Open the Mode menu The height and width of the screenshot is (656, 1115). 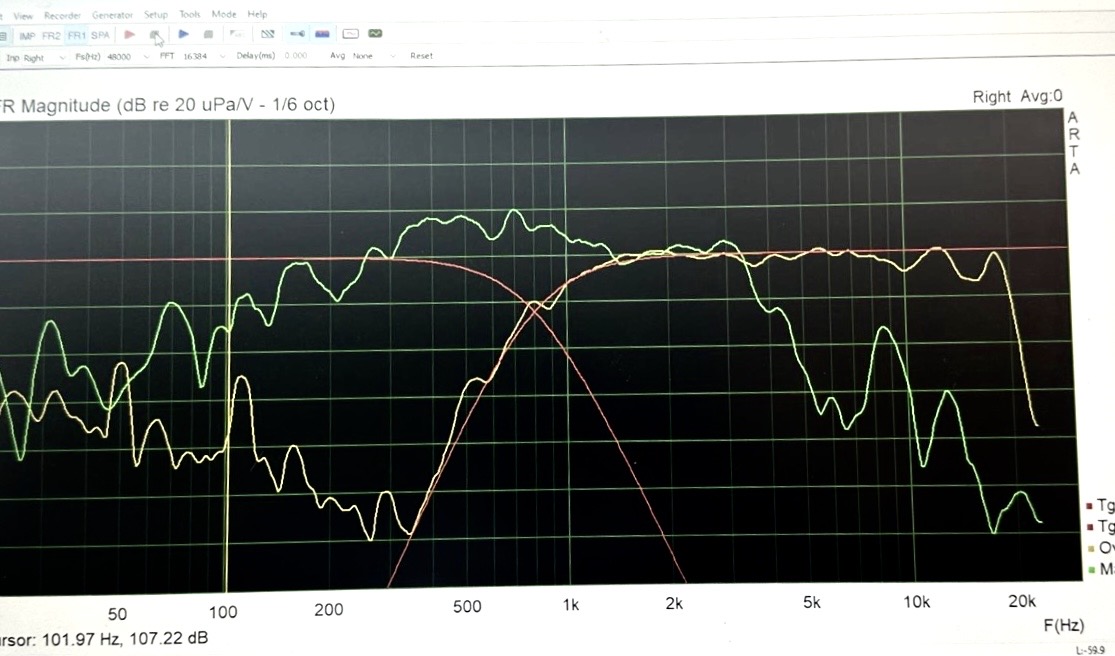(x=223, y=14)
